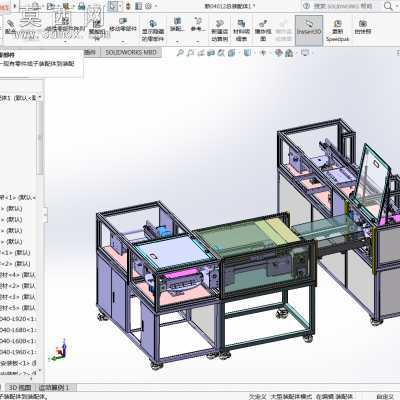Click 欠定义 status bar text
This screenshot has width=400, height=400.
tap(258, 396)
